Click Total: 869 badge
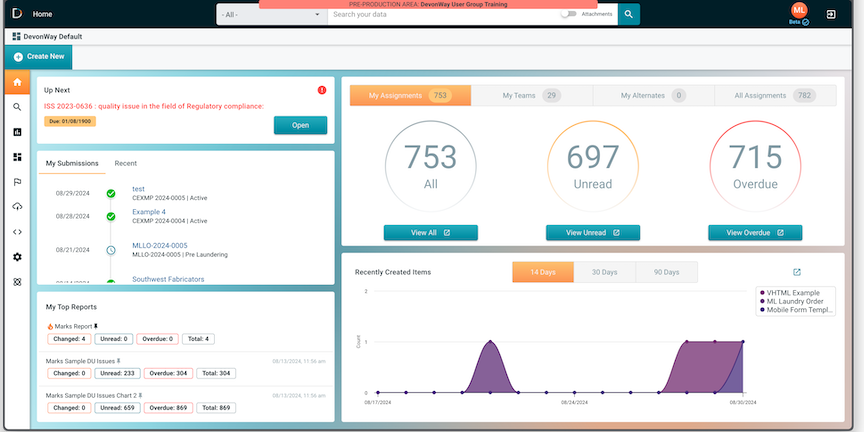The width and height of the screenshot is (864, 432). coord(216,408)
